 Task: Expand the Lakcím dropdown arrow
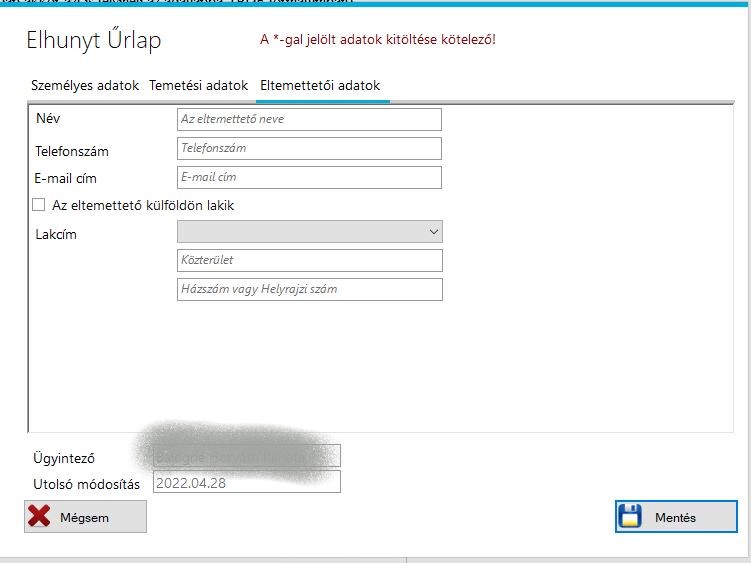(x=433, y=232)
